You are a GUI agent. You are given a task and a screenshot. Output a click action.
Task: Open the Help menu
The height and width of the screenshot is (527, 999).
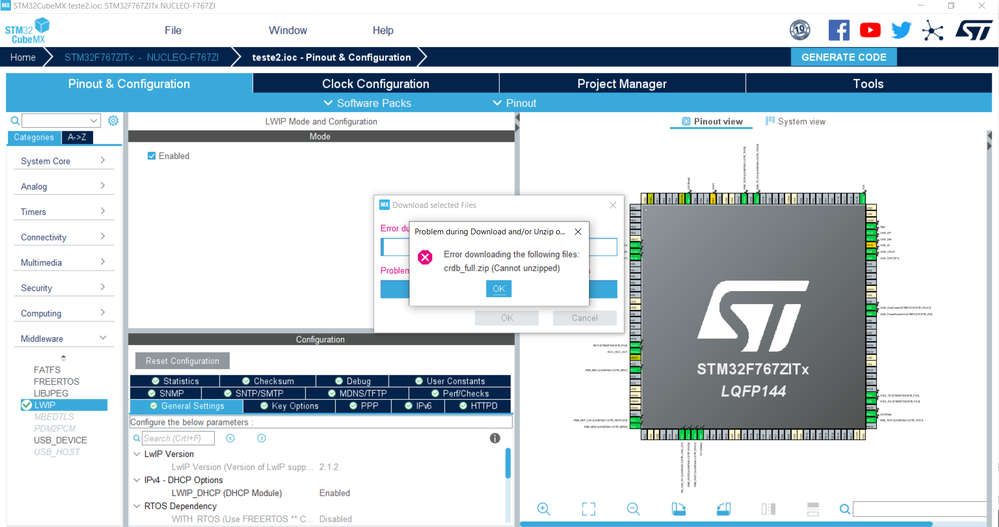pyautogui.click(x=383, y=30)
